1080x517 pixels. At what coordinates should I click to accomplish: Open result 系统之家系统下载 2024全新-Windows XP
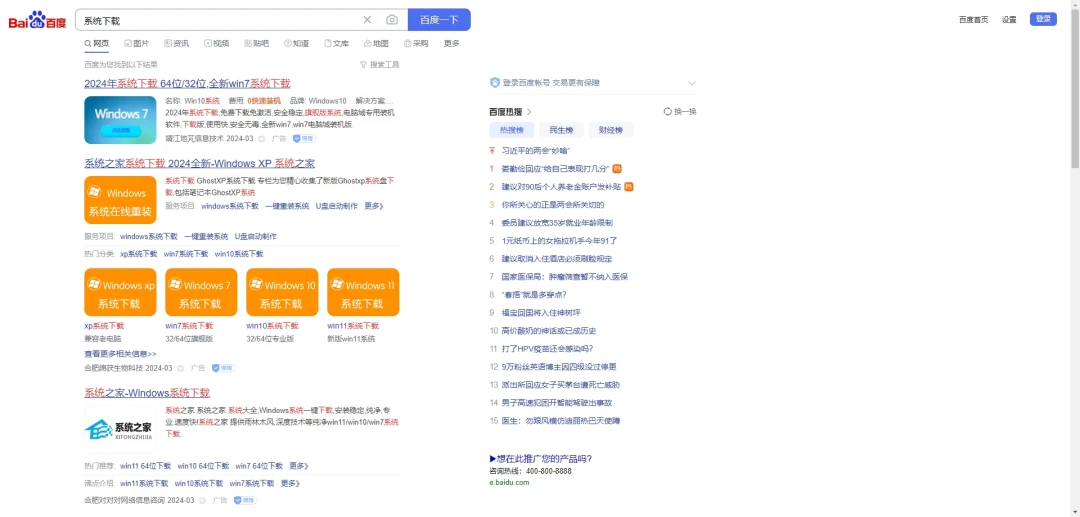pos(200,164)
